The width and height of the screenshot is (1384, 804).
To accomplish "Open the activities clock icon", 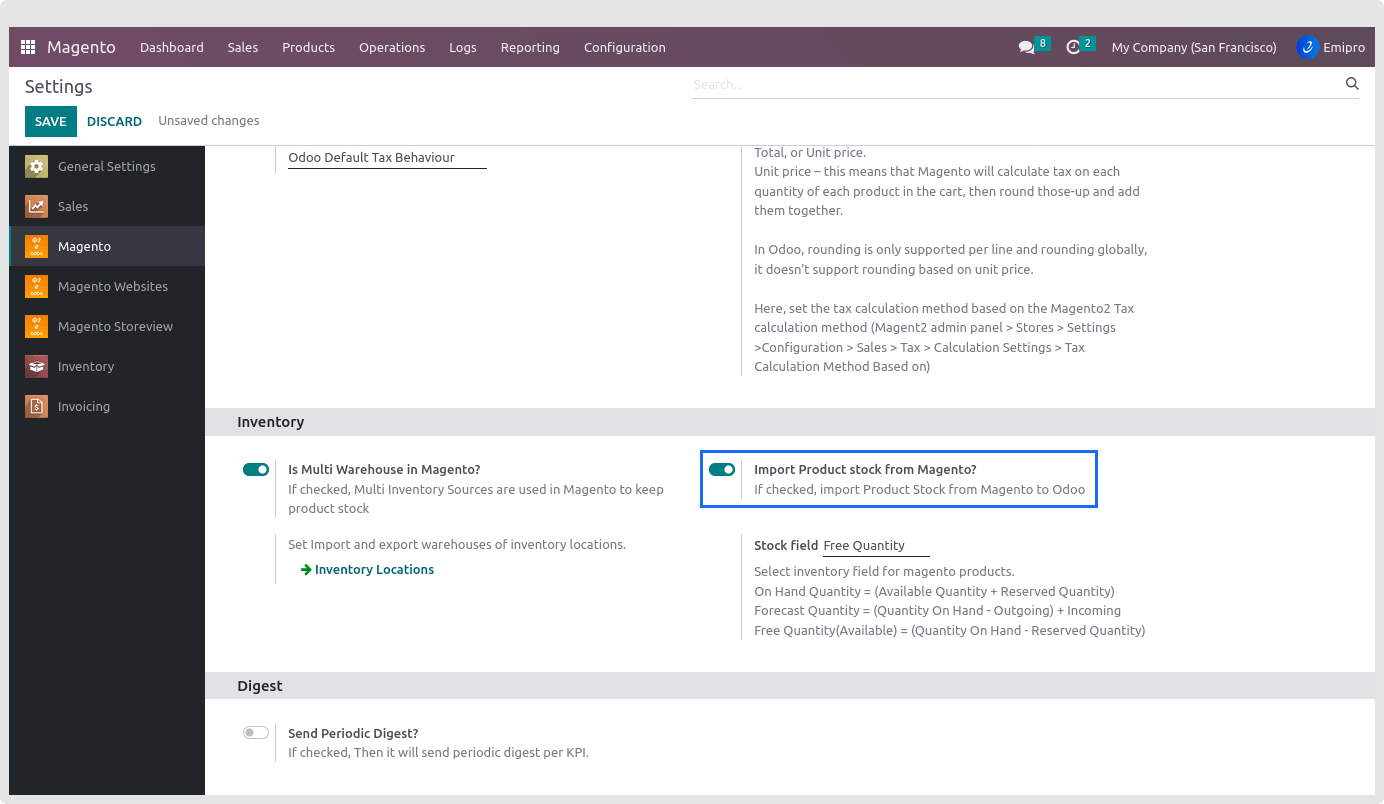I will coord(1073,47).
